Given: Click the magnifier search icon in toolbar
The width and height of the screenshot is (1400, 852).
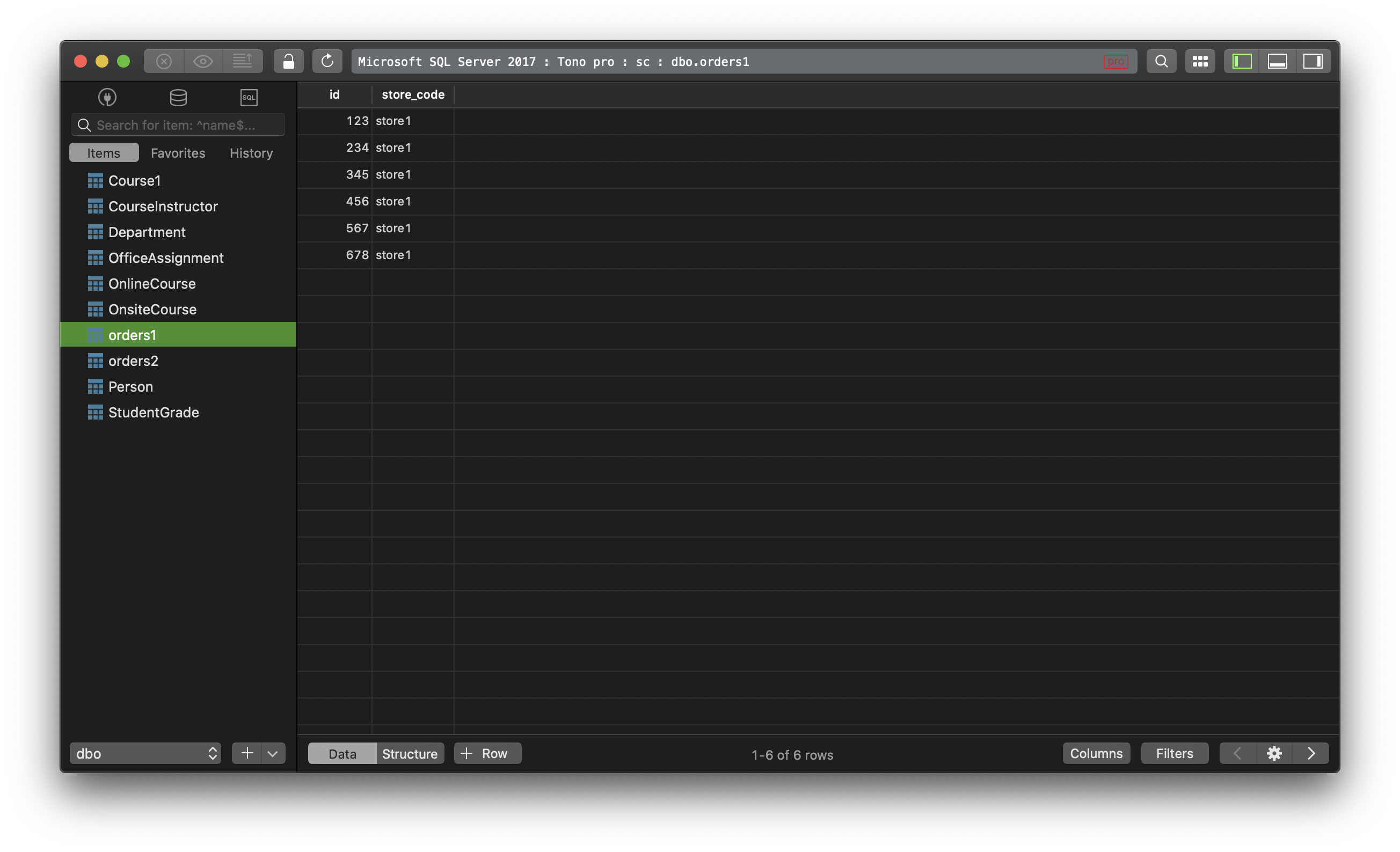Looking at the screenshot, I should [1161, 61].
